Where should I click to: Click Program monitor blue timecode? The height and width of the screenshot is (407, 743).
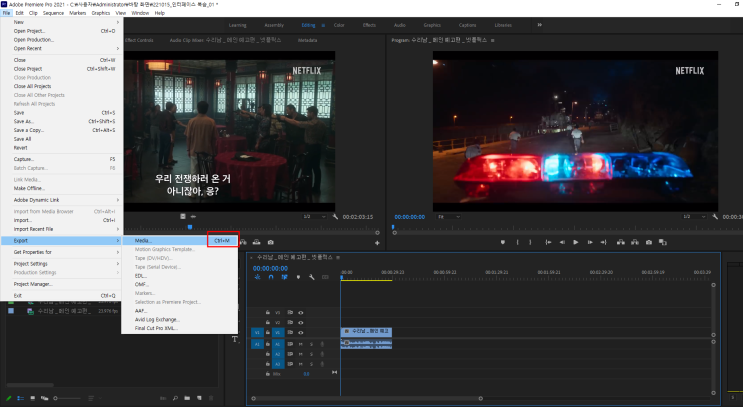(x=409, y=217)
